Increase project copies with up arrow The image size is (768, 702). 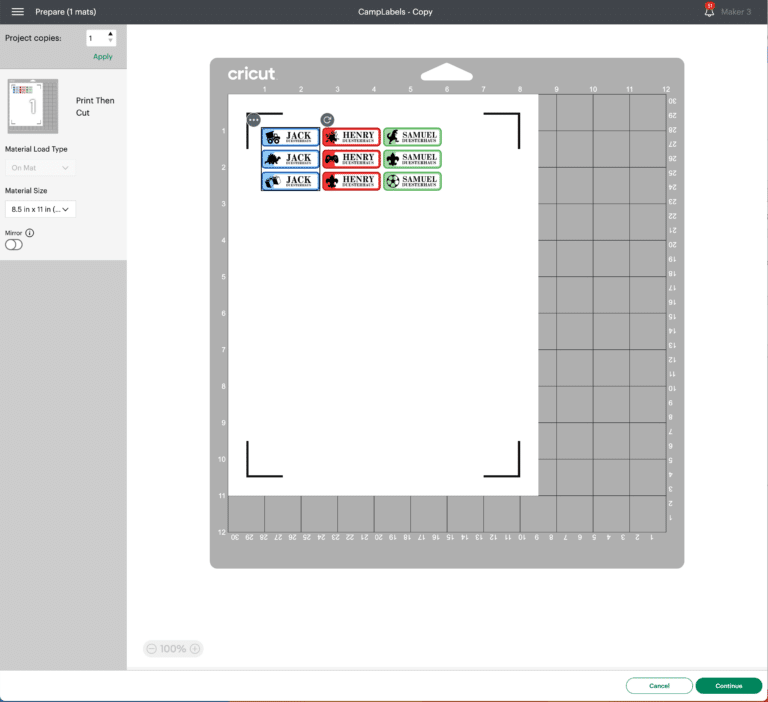(110, 34)
